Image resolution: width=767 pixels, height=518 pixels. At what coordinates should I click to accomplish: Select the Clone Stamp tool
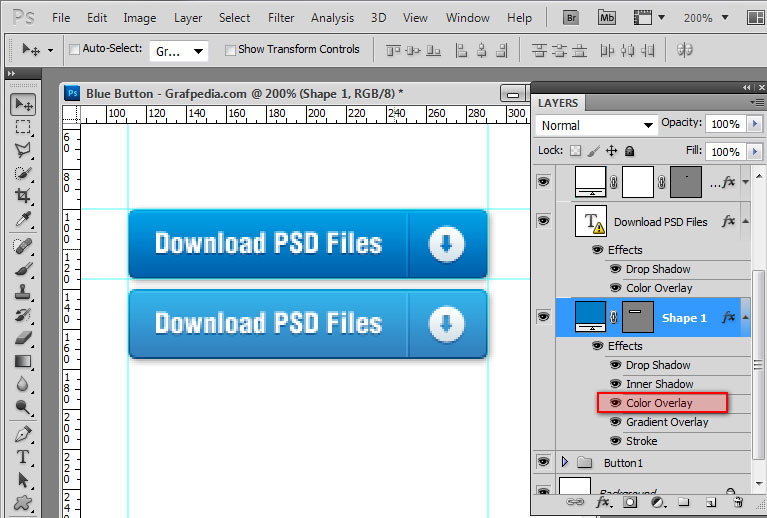(x=23, y=292)
